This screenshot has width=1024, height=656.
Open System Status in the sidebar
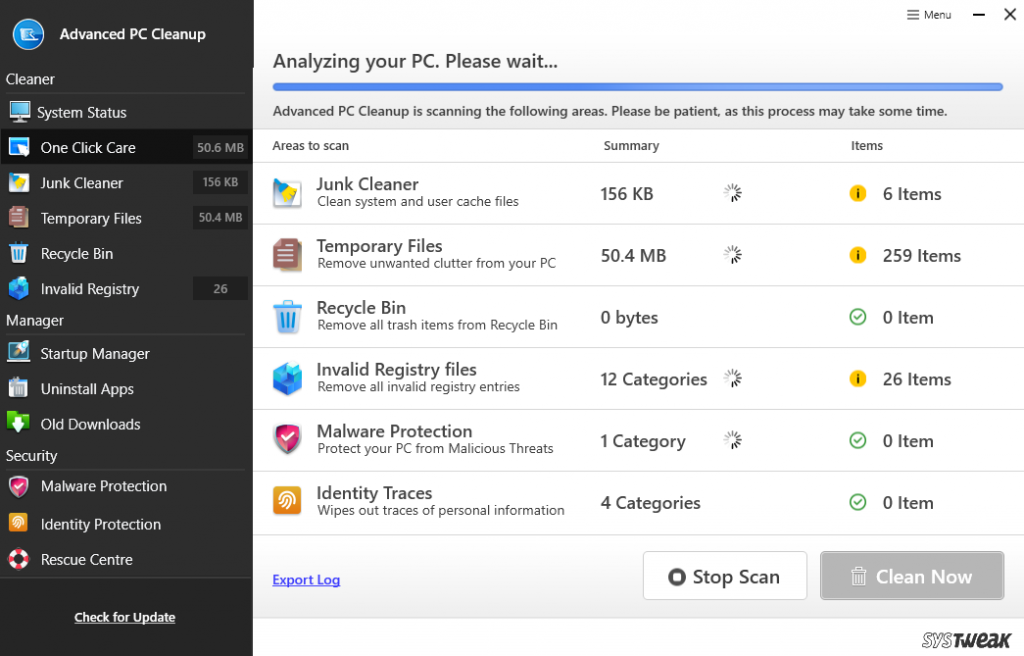pyautogui.click(x=126, y=112)
